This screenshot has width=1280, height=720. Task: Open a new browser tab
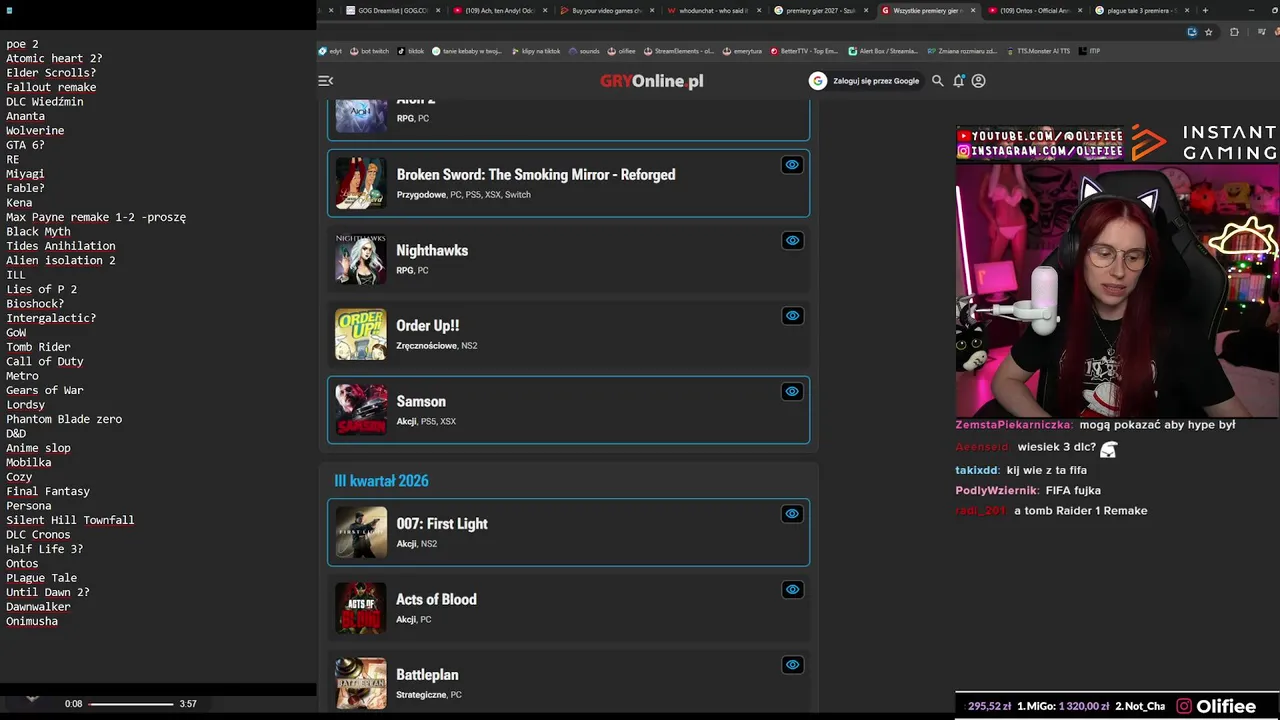(1205, 11)
